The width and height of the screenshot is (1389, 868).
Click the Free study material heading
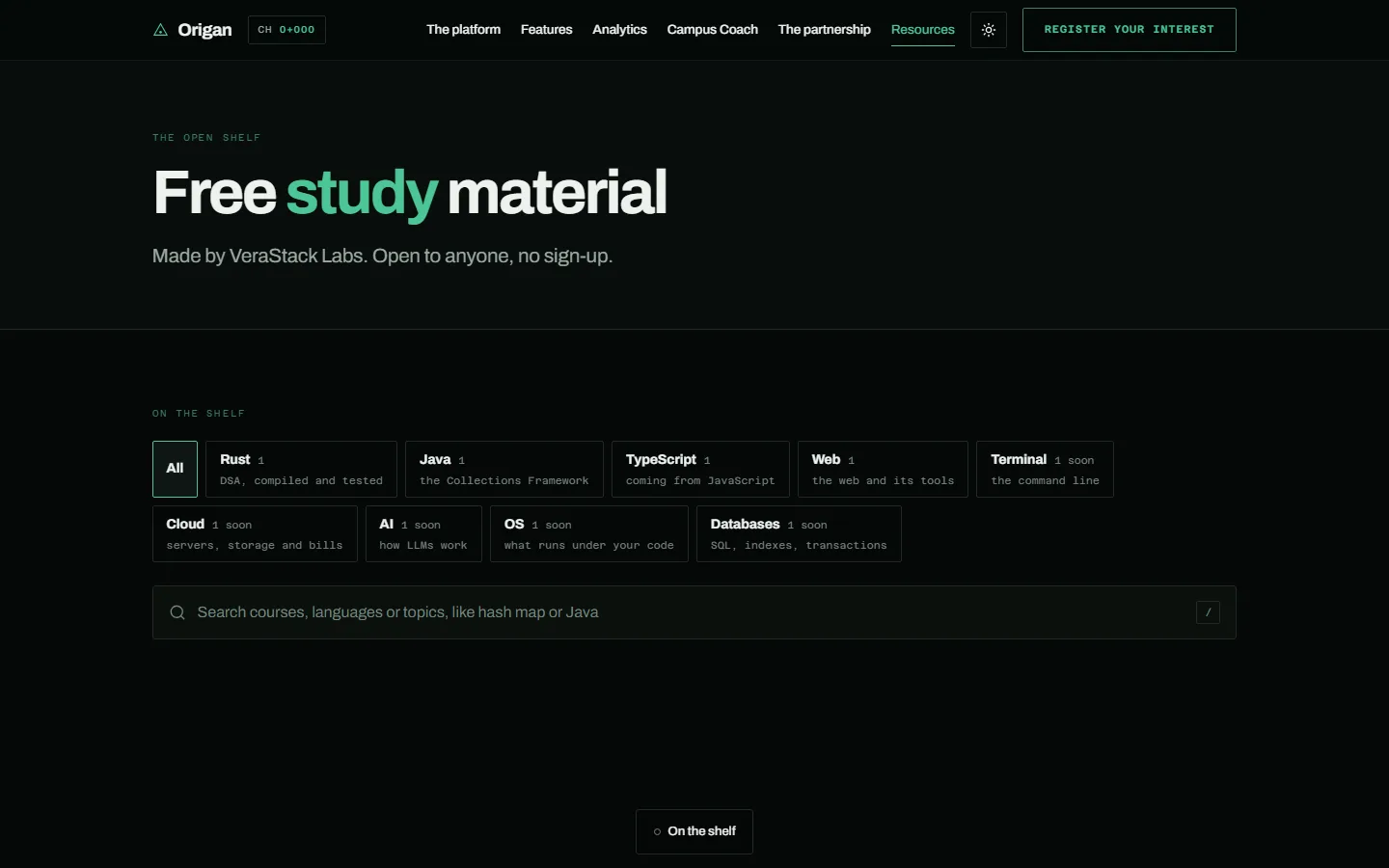(410, 192)
